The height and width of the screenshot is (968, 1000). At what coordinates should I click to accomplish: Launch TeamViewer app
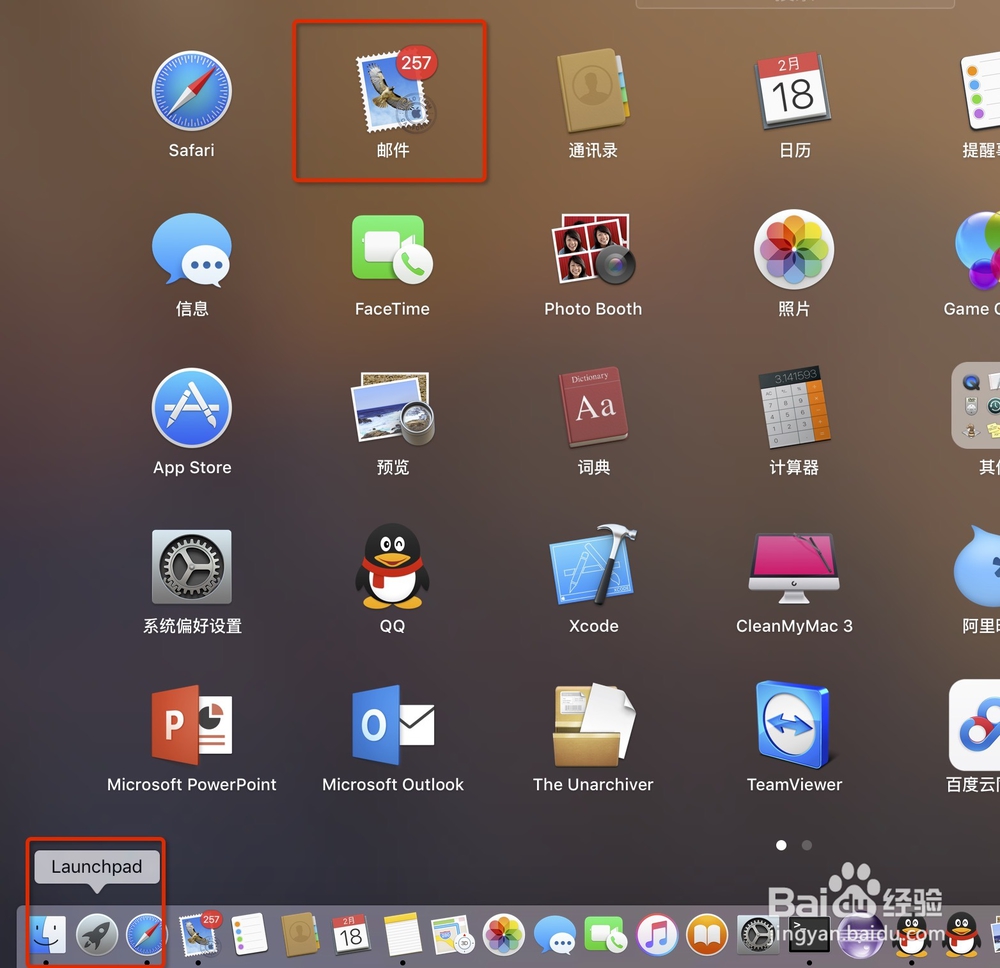pos(794,725)
